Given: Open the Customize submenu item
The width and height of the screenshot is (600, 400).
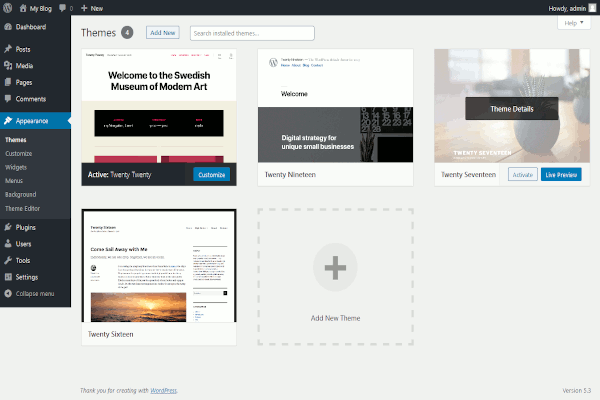Looking at the screenshot, I should 19,153.
